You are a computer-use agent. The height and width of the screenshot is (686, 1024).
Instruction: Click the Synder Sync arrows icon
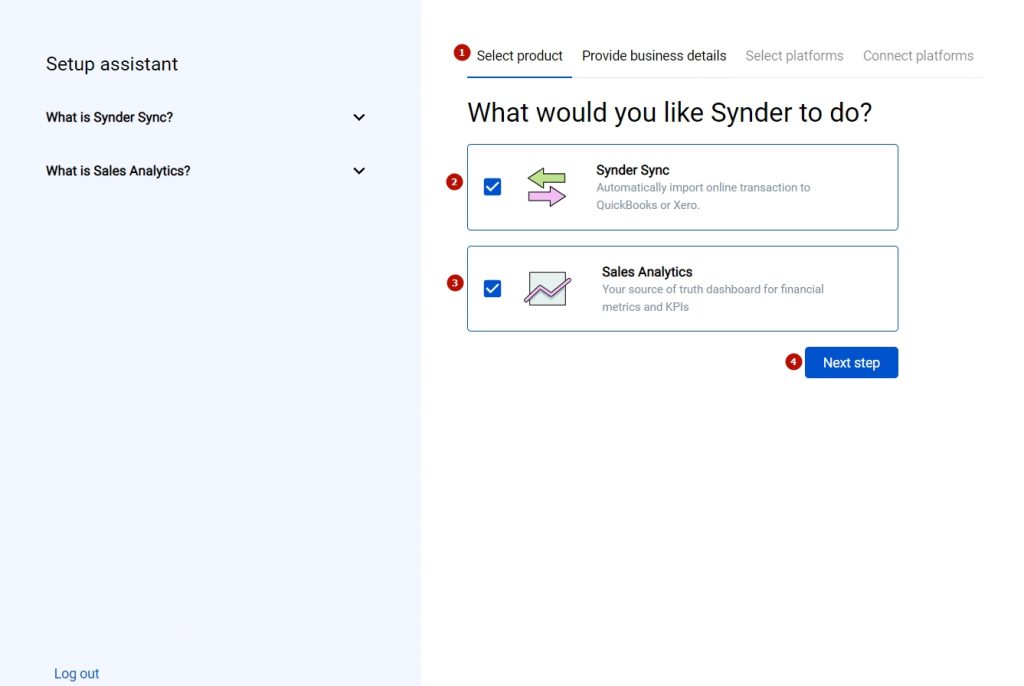[x=547, y=187]
